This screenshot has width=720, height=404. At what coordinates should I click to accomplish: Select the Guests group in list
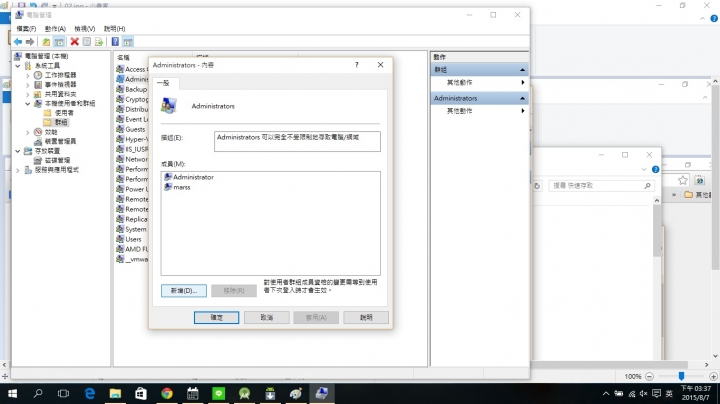(x=131, y=129)
